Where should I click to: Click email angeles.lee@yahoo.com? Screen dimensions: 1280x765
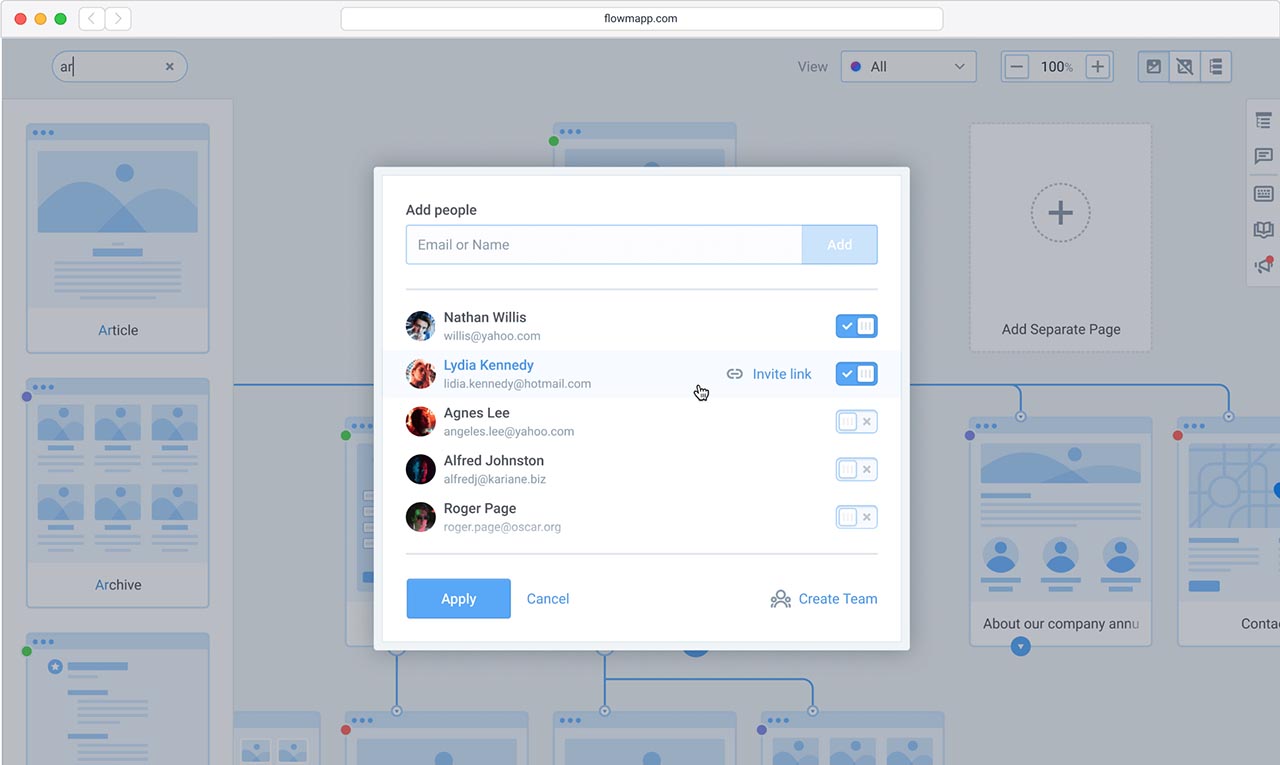[509, 432]
